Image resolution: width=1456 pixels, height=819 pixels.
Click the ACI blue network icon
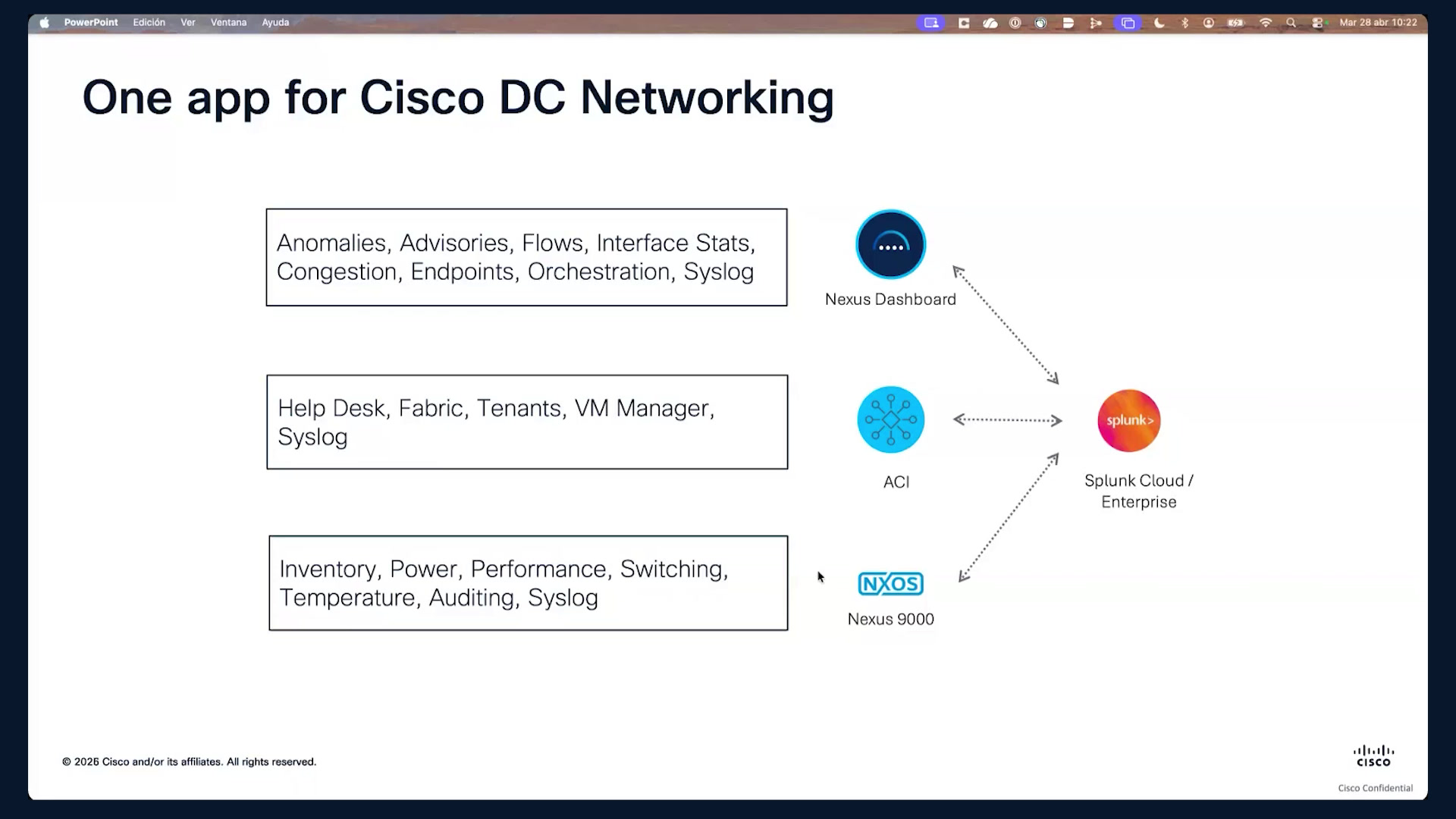(x=891, y=419)
